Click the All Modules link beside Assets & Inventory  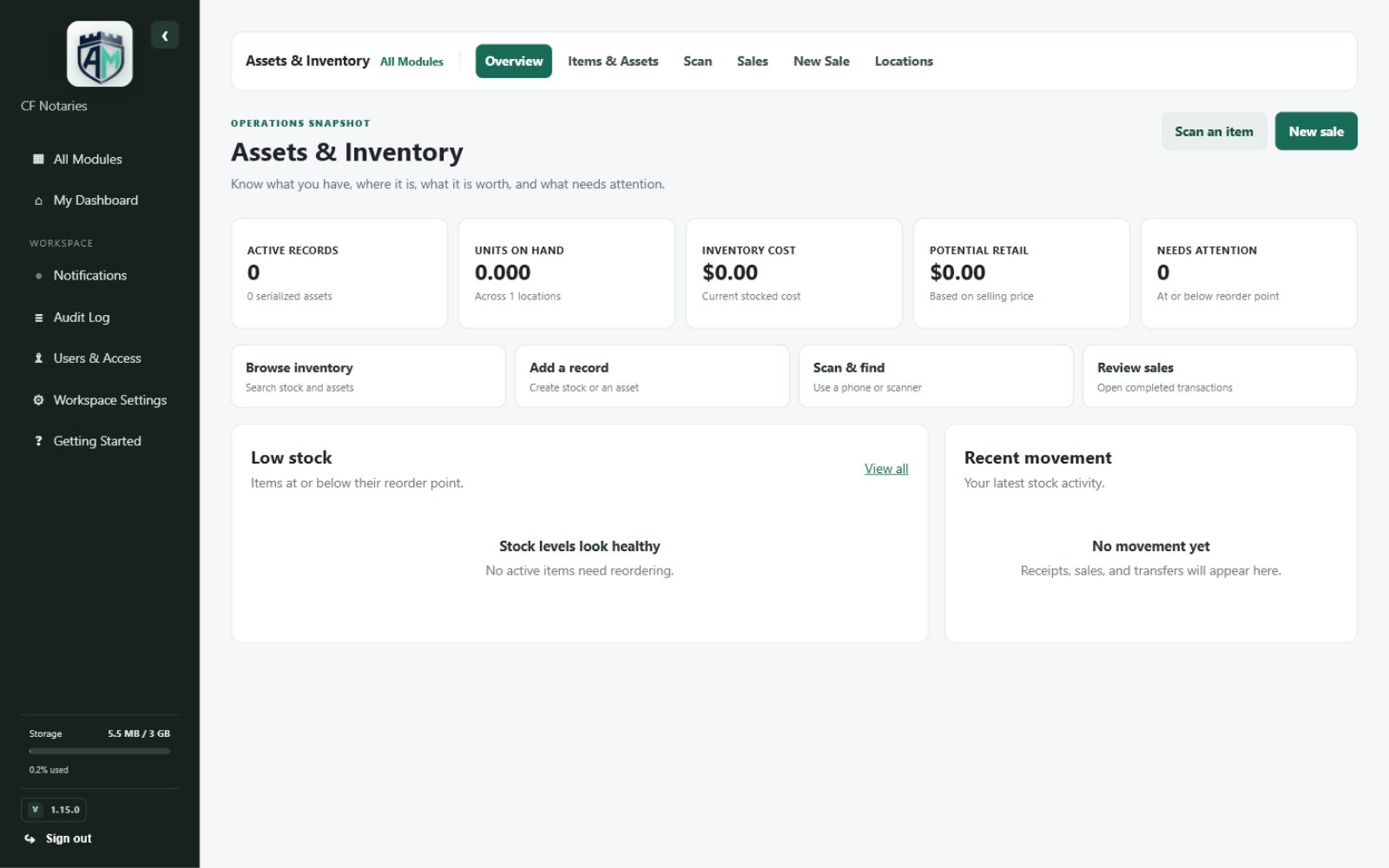[x=411, y=62]
